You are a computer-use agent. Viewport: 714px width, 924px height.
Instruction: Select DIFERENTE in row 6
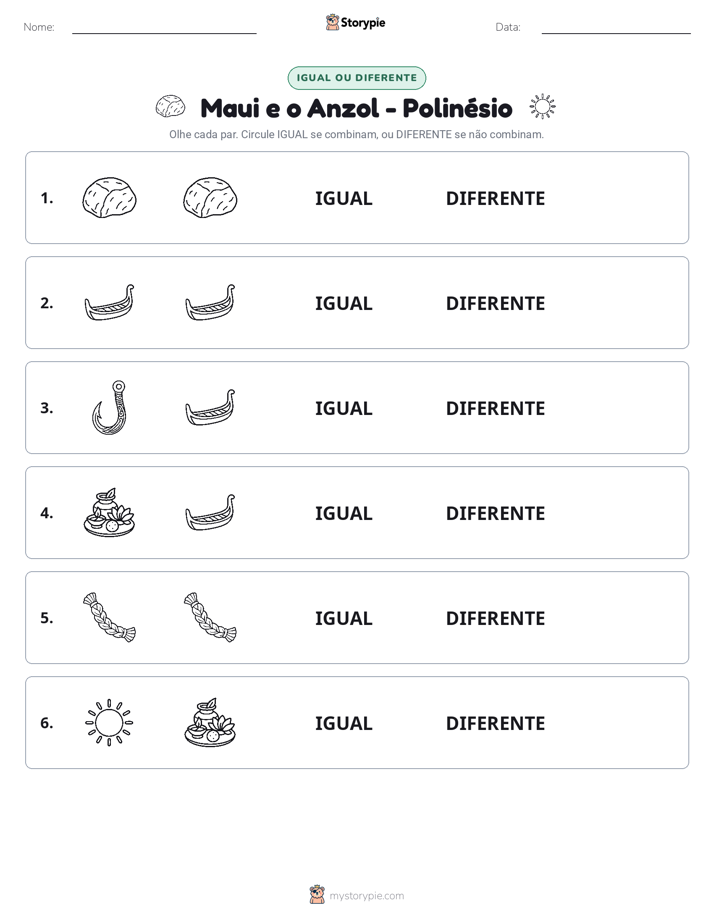point(495,723)
